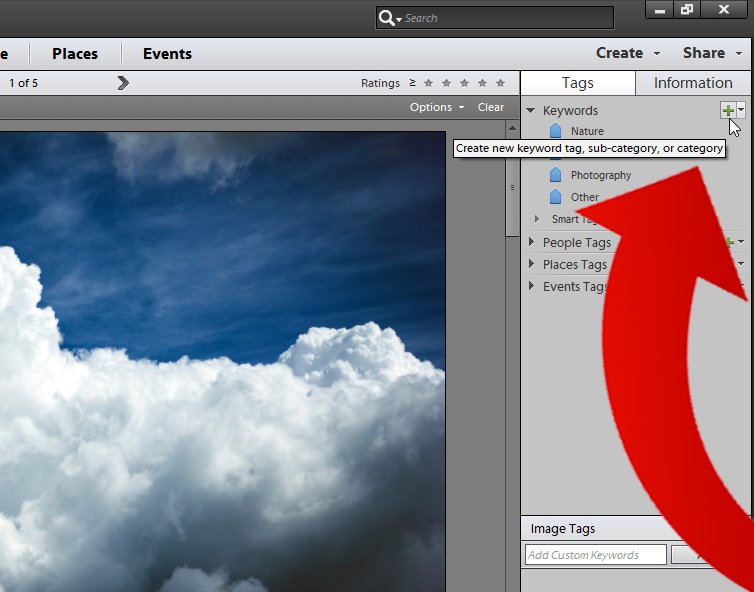
Task: Open the Share dropdown menu
Action: tap(713, 53)
